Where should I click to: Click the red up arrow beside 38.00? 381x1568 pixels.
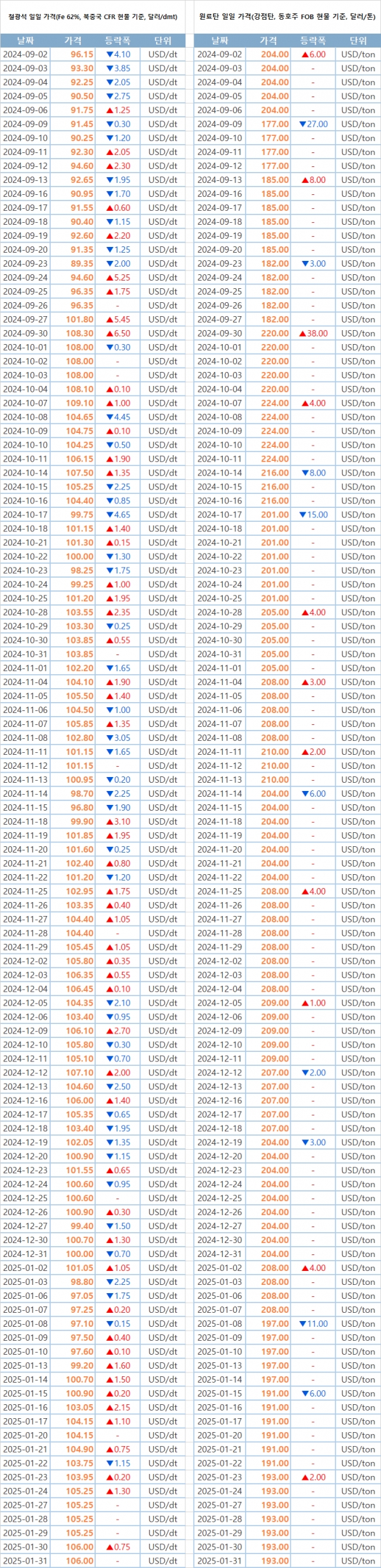tap(302, 333)
